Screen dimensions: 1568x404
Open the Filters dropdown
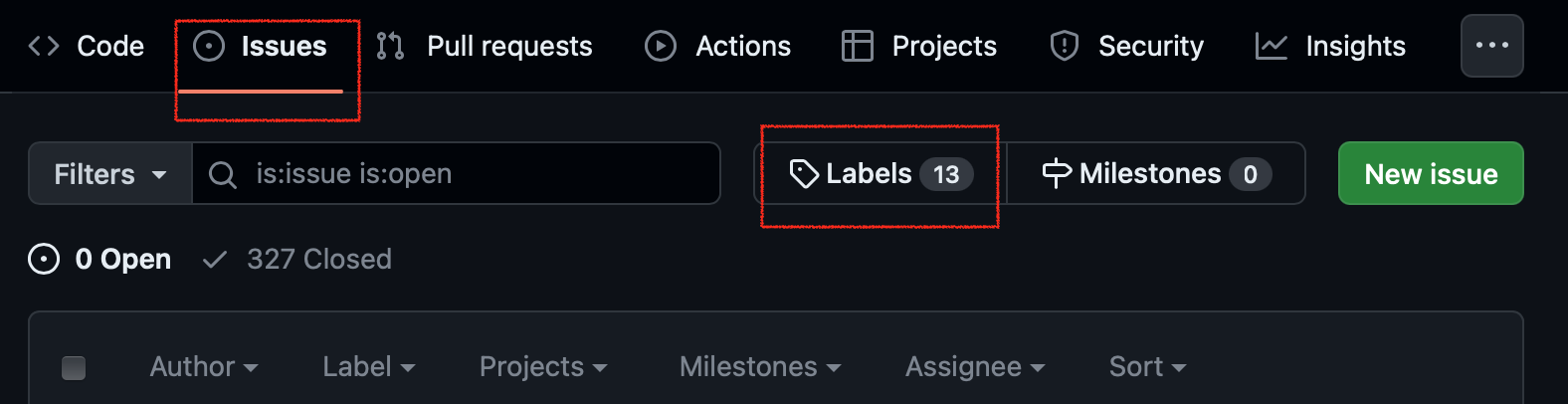click(109, 174)
